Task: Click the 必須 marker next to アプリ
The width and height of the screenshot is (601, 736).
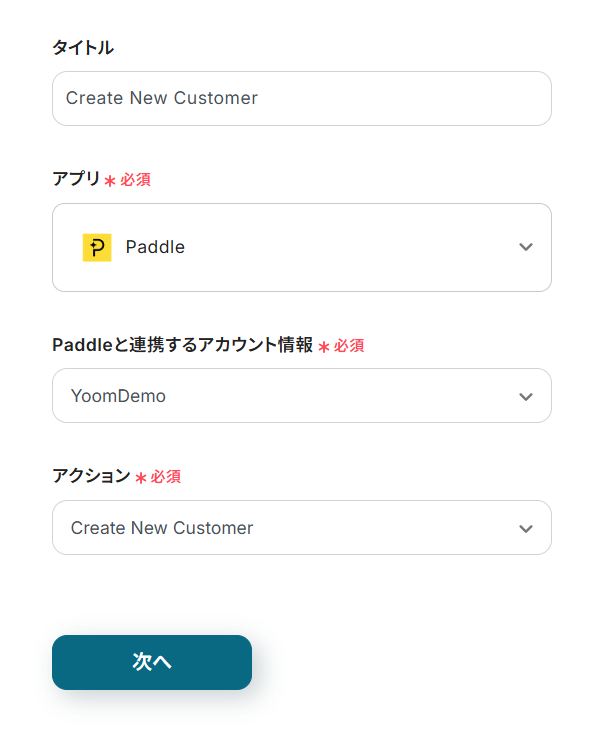Action: [136, 180]
